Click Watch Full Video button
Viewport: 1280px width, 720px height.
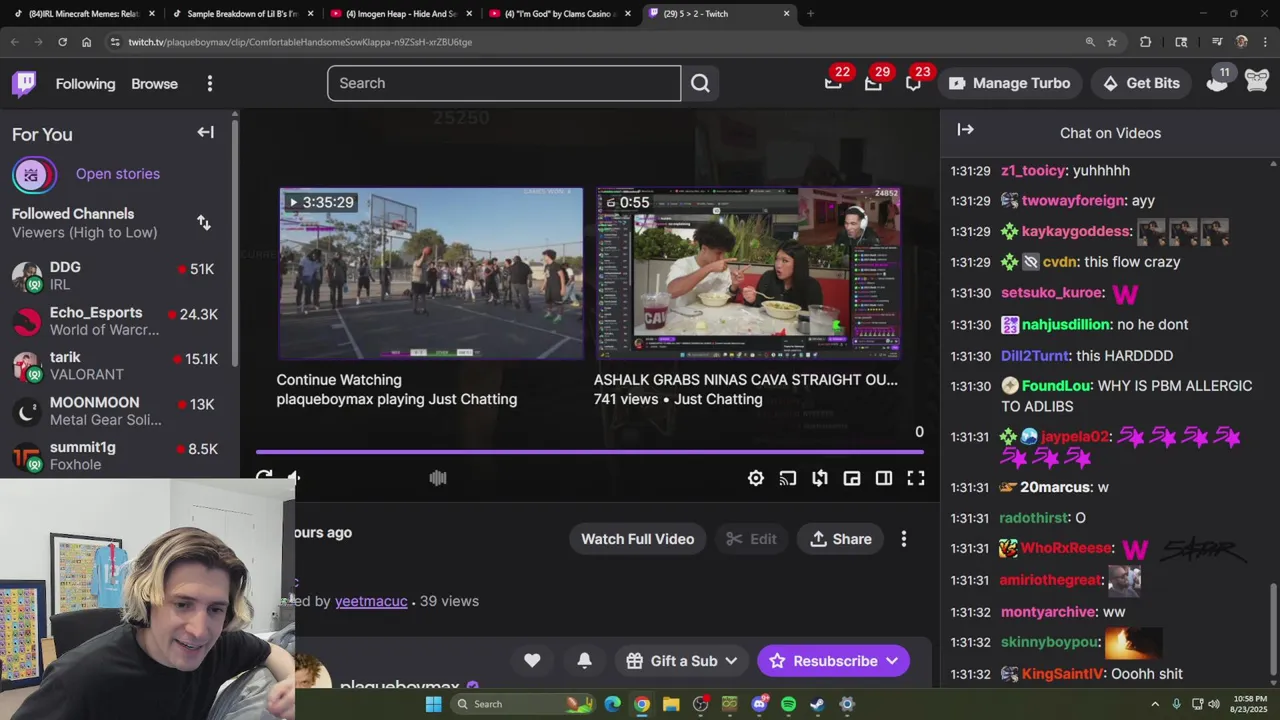637,539
